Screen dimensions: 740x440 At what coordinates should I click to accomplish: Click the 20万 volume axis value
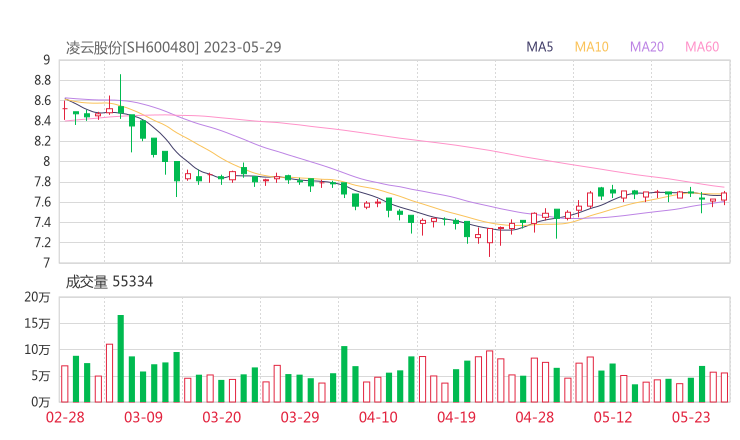[x=37, y=297]
